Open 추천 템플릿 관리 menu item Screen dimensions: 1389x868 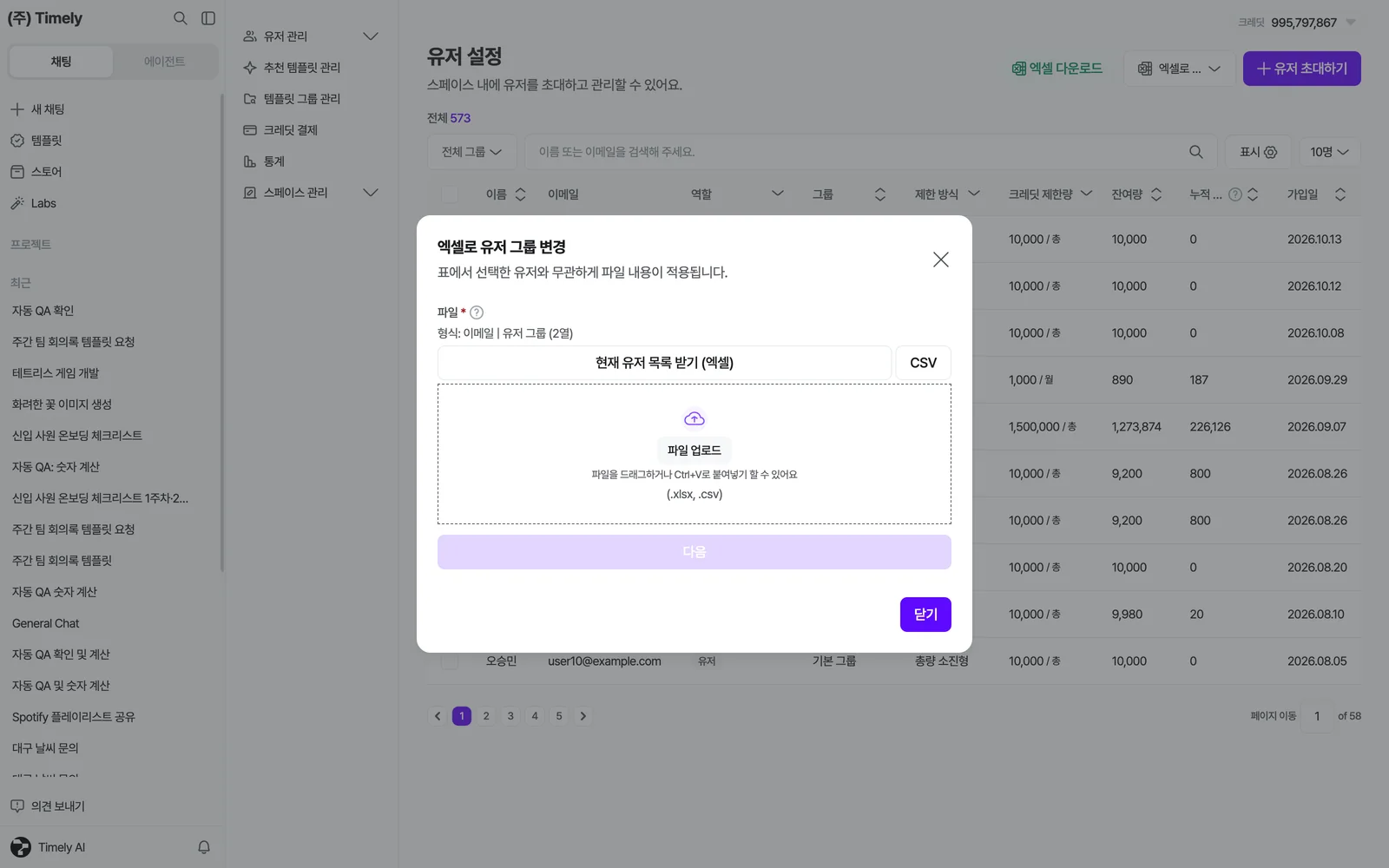click(x=301, y=68)
